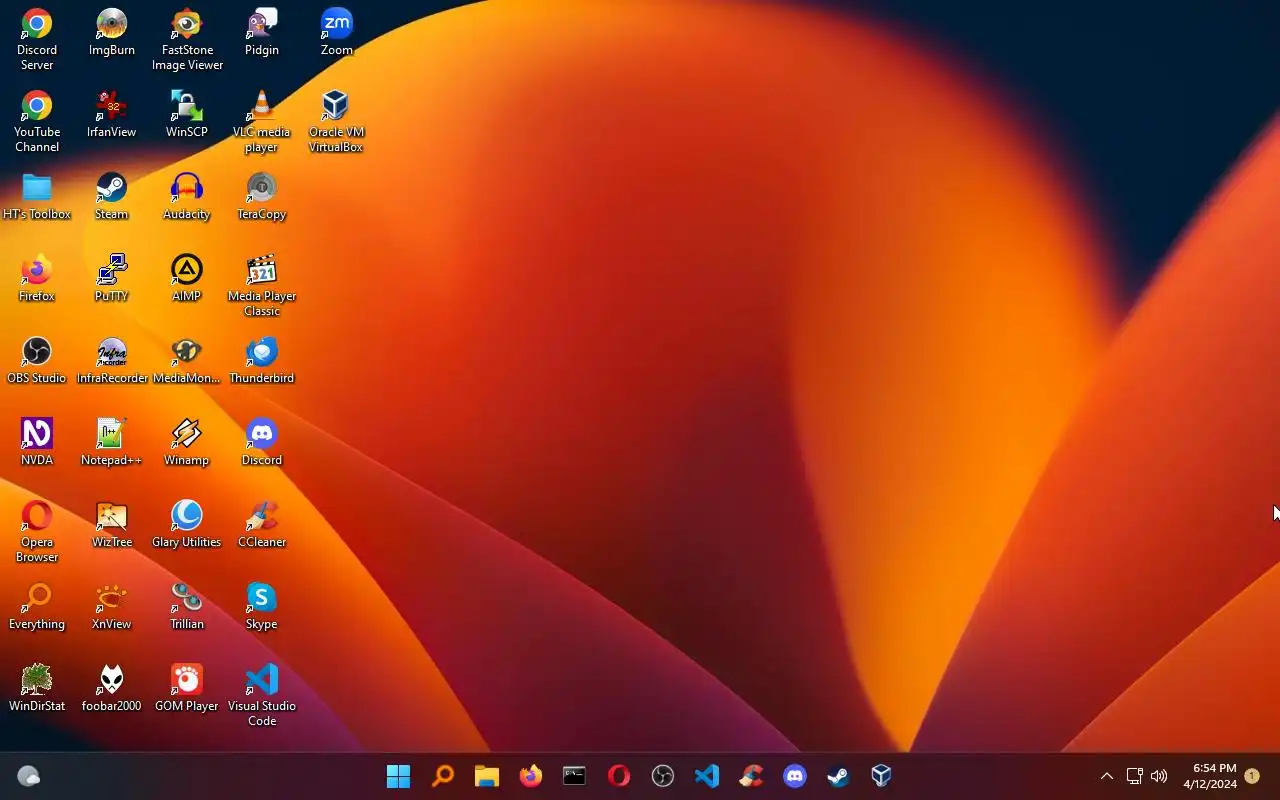Open the volume speaker tray icon

[1159, 776]
